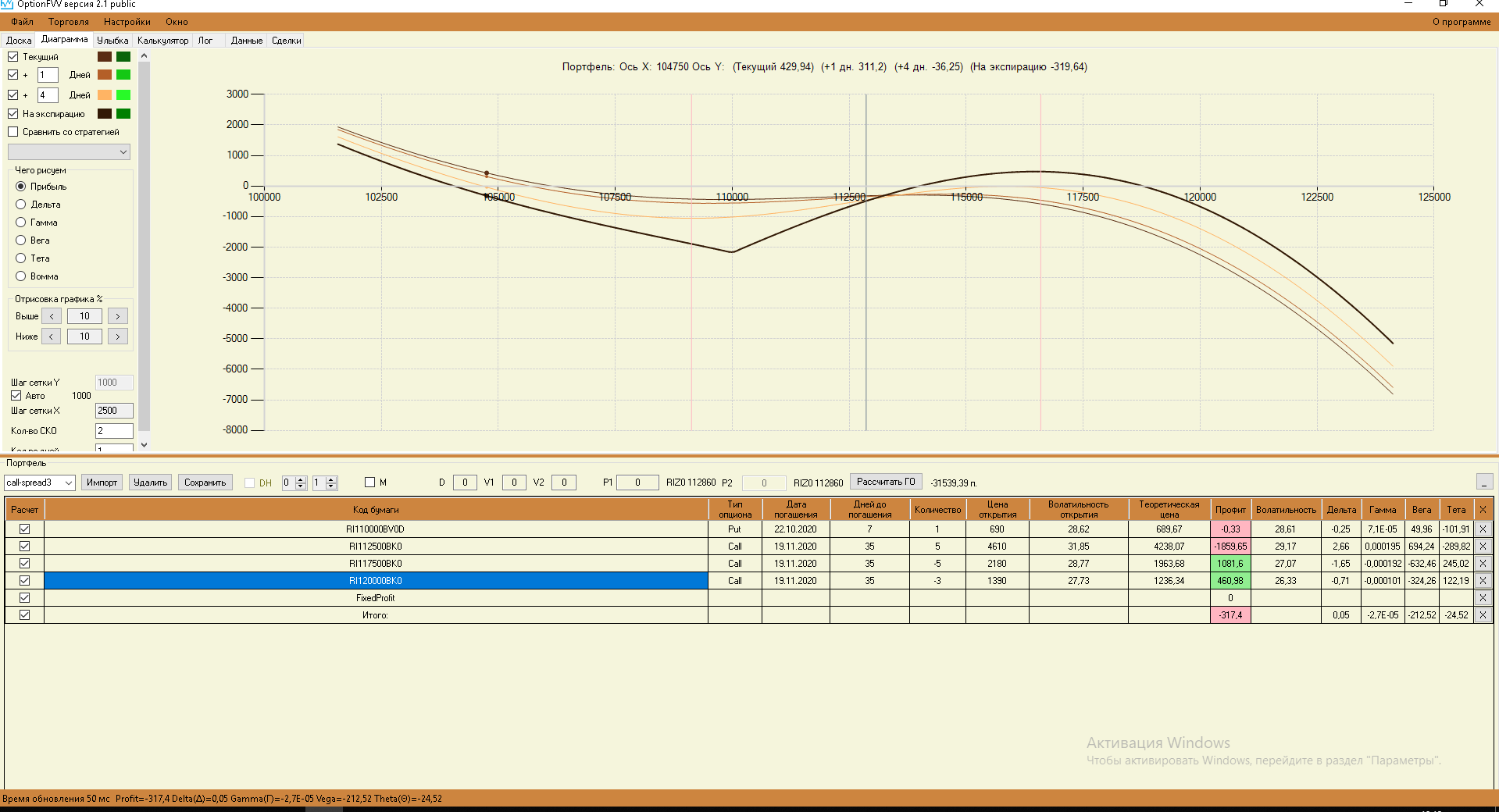Delete the RI110000BV0D row with its X icon
Image resolution: width=1499 pixels, height=812 pixels.
click(1483, 529)
